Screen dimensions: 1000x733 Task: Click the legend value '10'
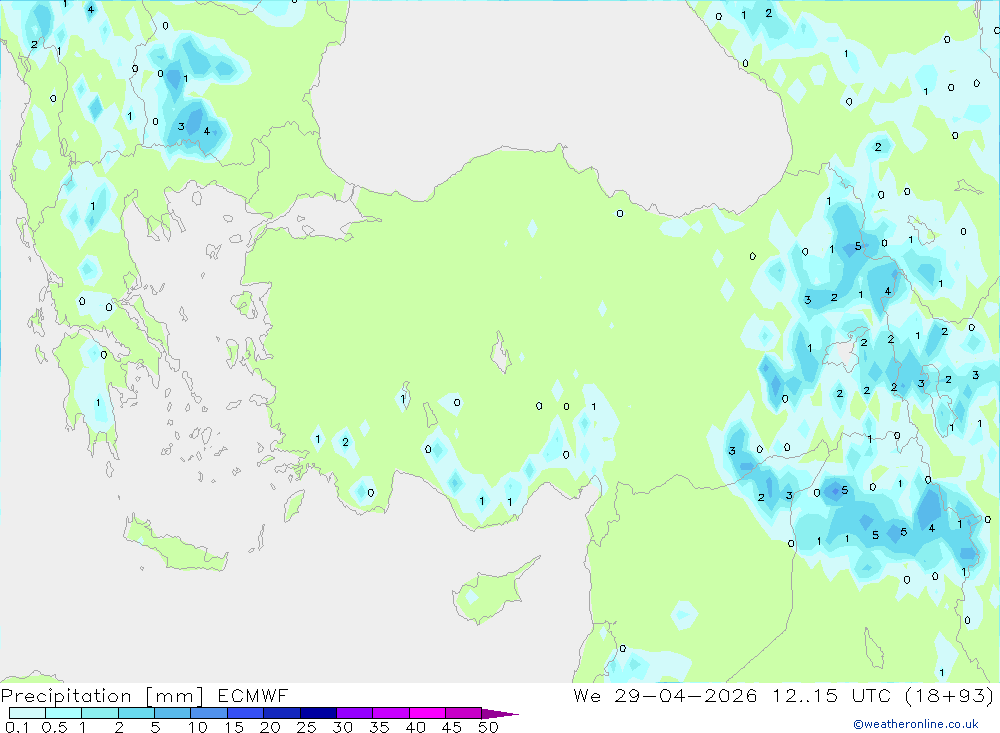click(198, 727)
